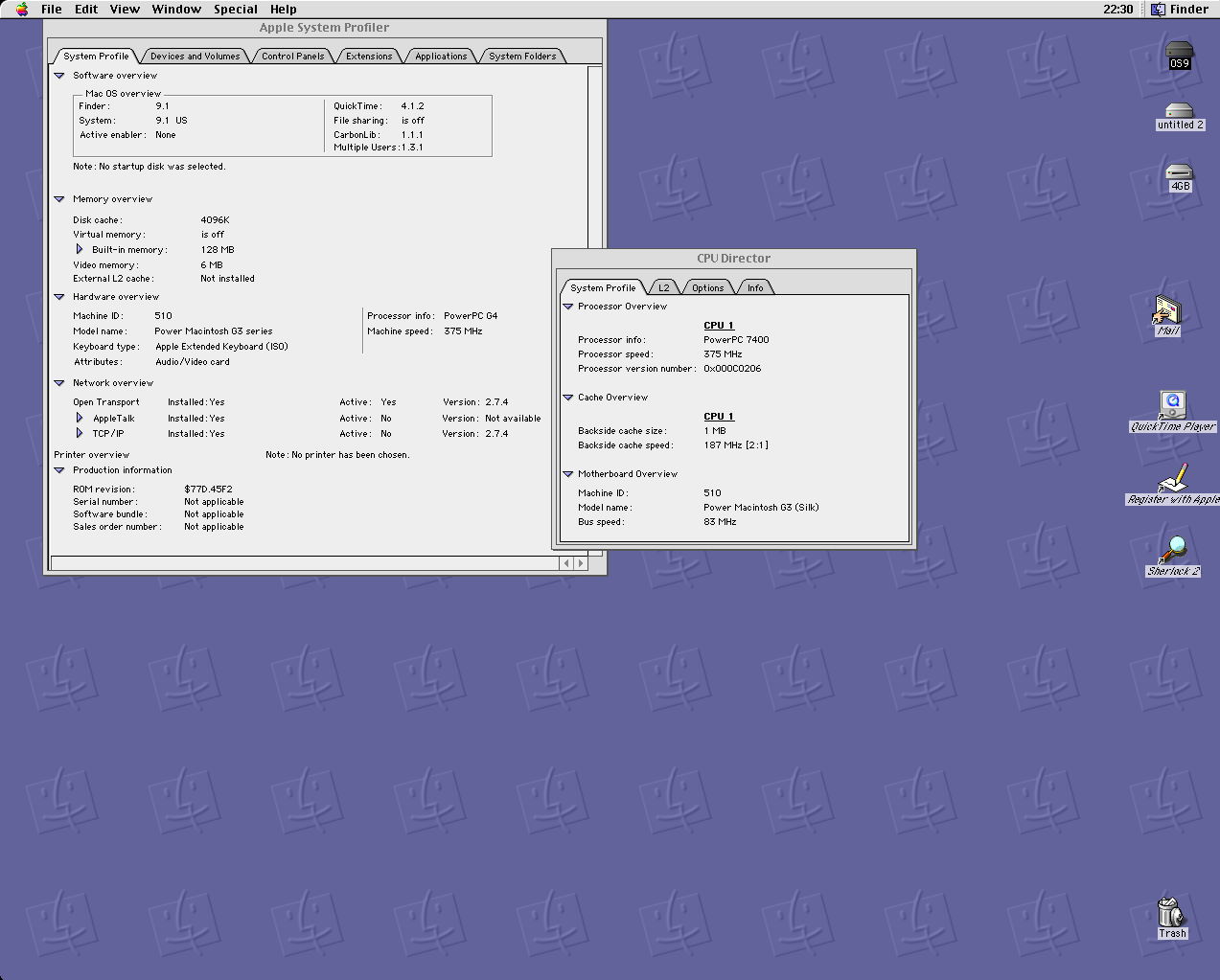Click 'Note: No printer has been chosen.'
1220x980 pixels.
pyautogui.click(x=337, y=455)
